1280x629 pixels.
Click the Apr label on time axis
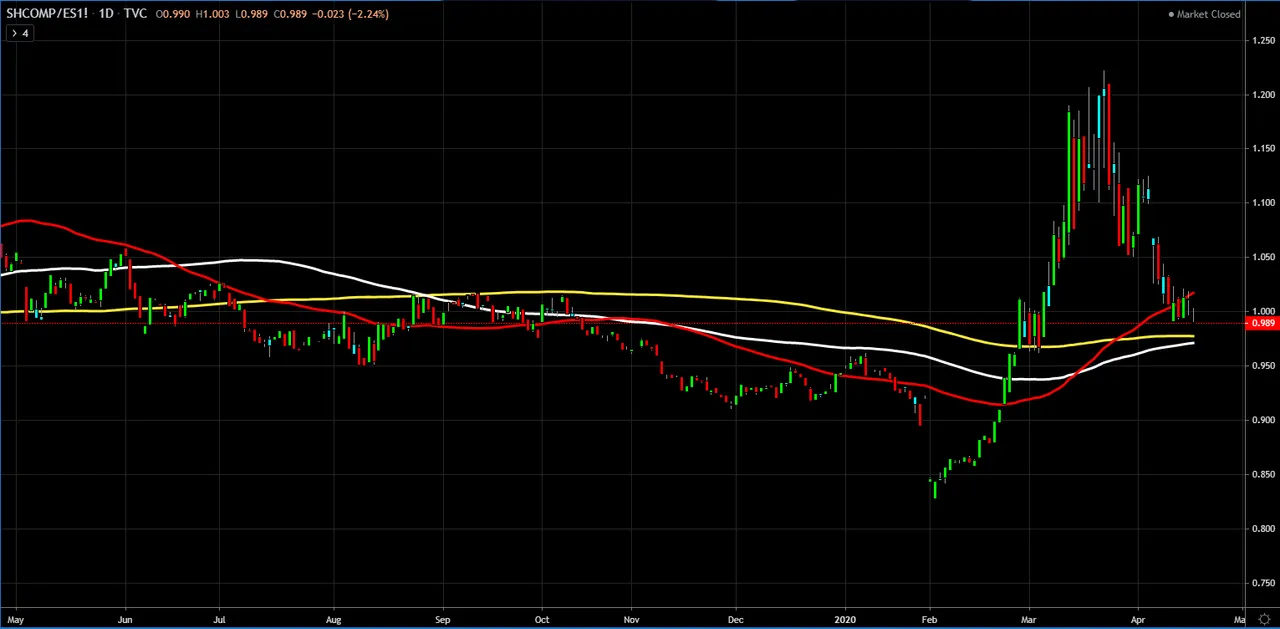tap(1138, 620)
